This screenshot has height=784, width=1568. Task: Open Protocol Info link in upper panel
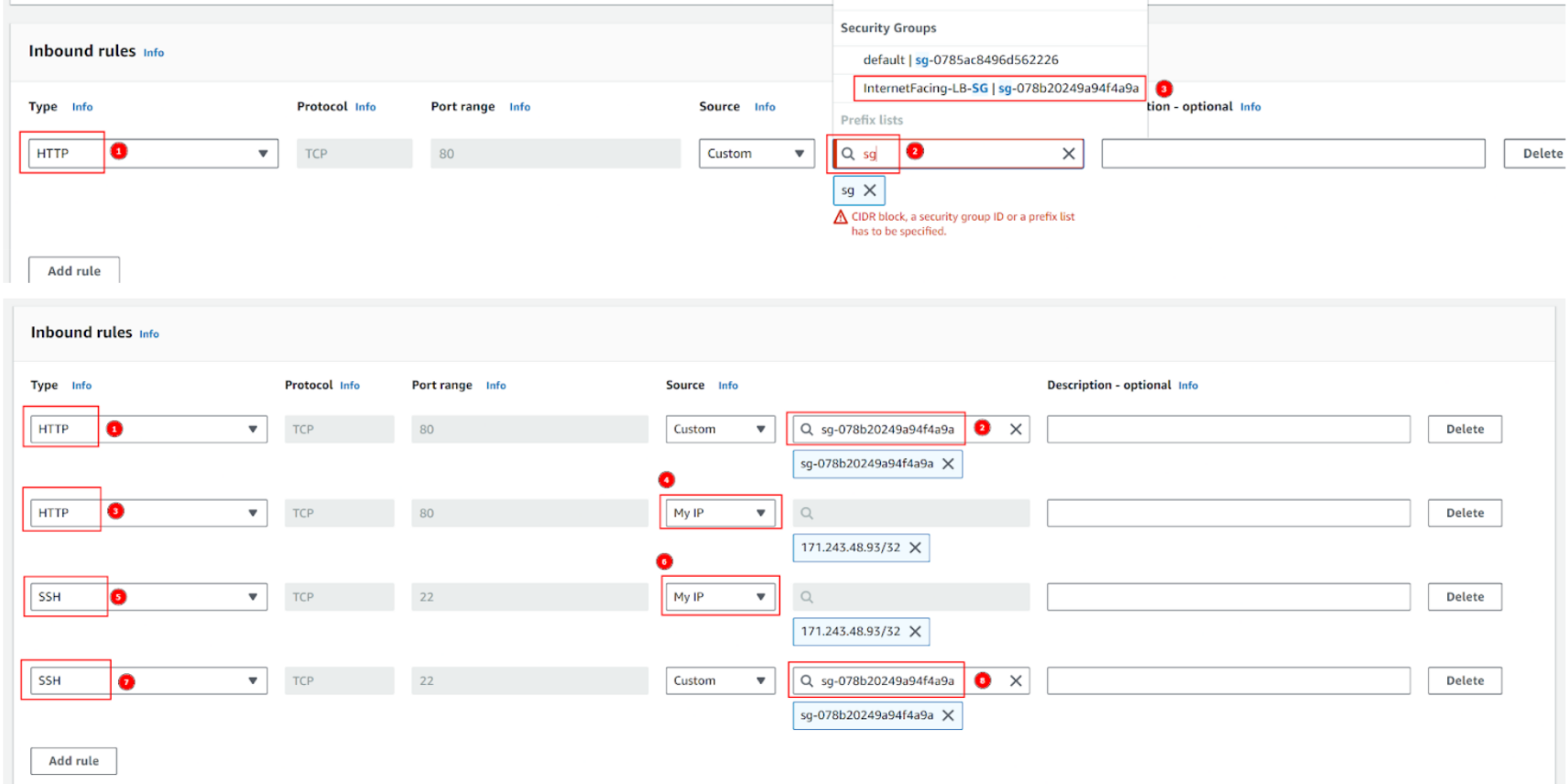tap(365, 107)
